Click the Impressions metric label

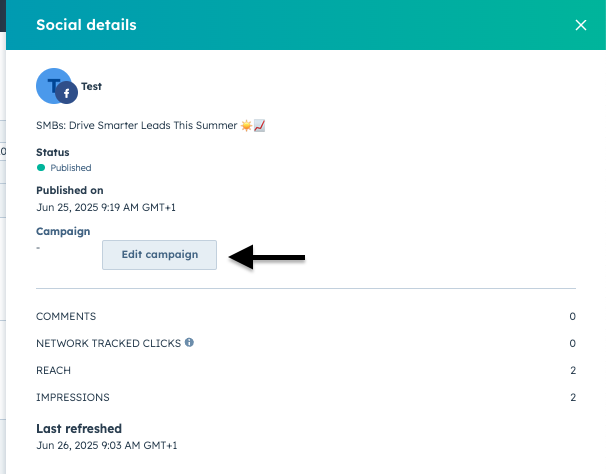[x=73, y=397]
